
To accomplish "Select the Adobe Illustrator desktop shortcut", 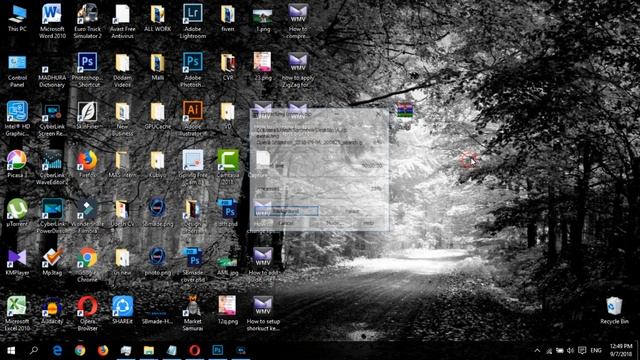I will coord(193,119).
